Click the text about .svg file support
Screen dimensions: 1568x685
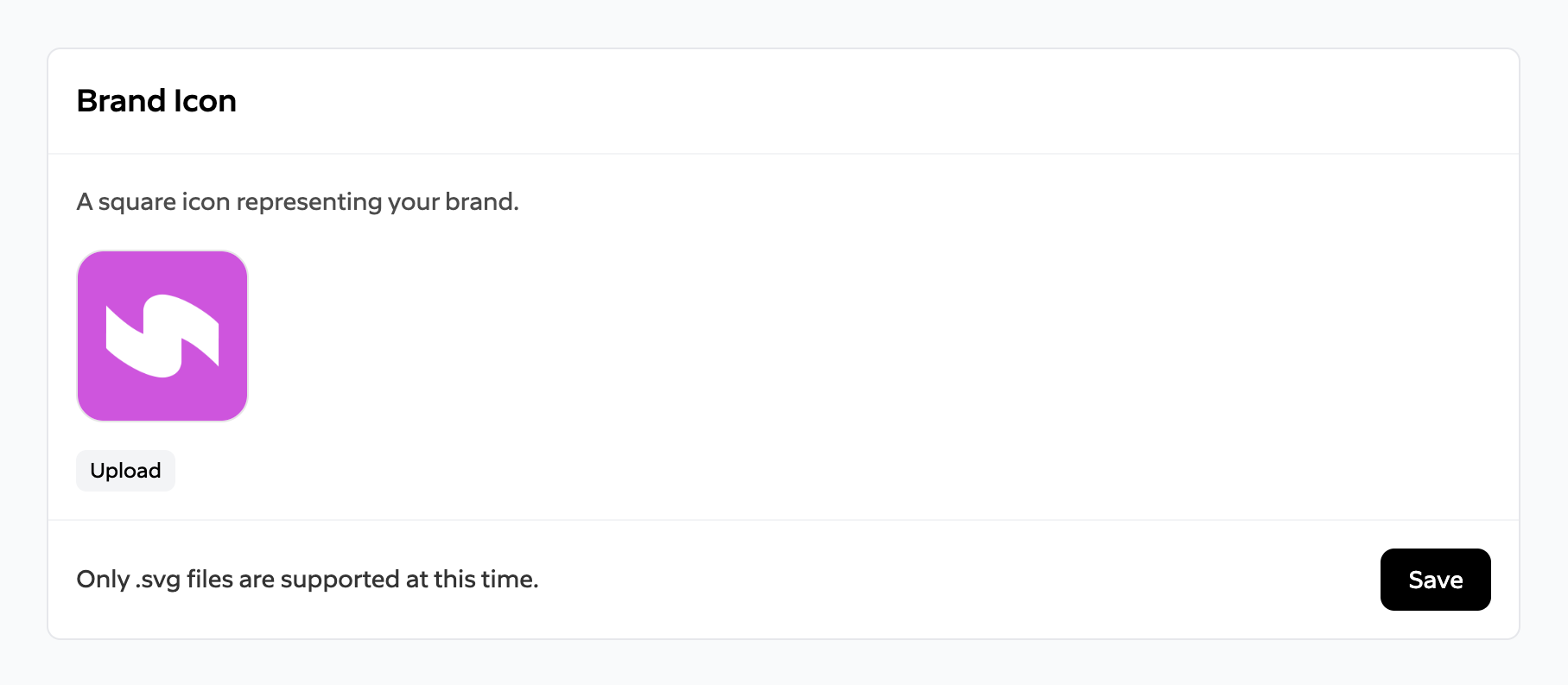(308, 580)
